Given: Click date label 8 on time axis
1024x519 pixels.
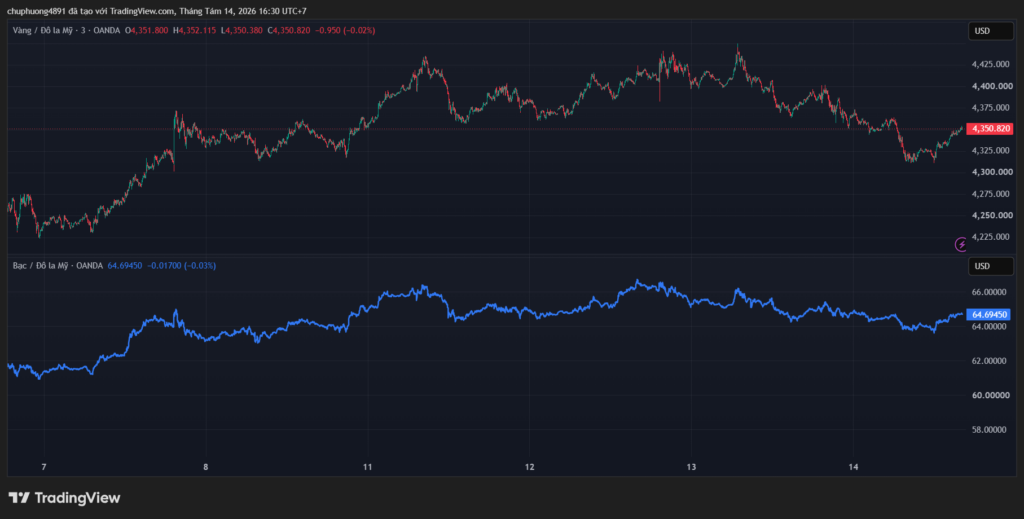Looking at the screenshot, I should tap(206, 467).
